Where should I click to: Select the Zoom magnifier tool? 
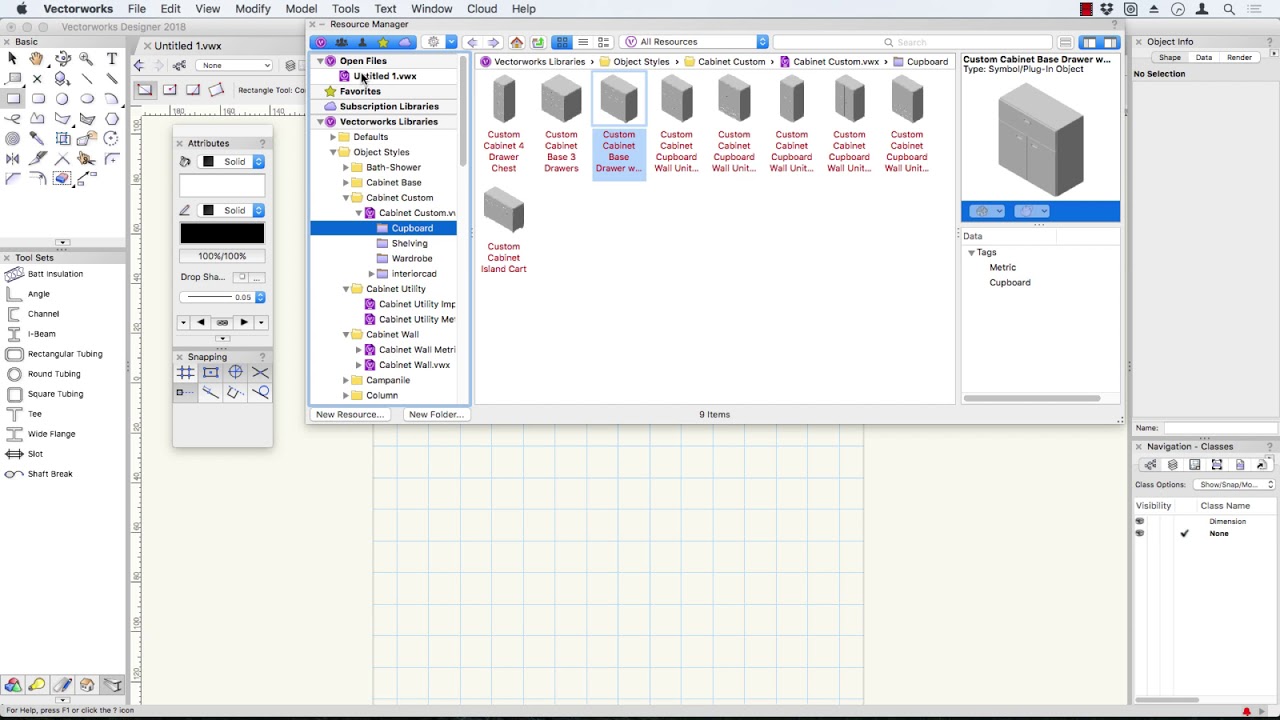[86, 59]
